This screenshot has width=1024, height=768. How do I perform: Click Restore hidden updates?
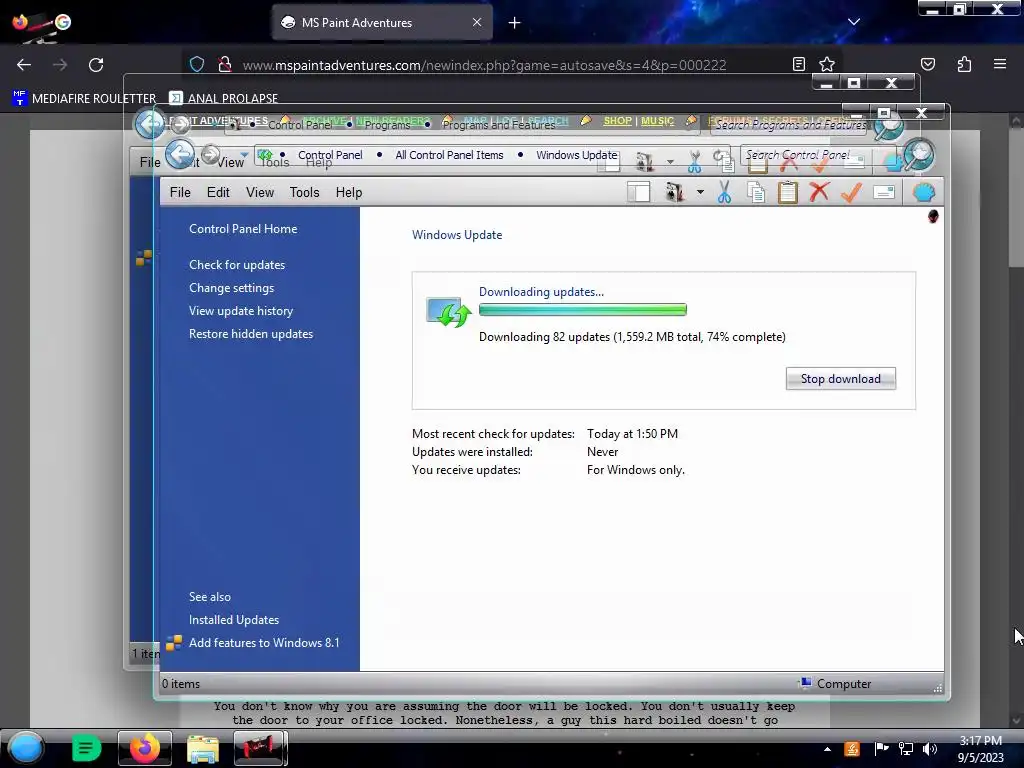pos(251,334)
